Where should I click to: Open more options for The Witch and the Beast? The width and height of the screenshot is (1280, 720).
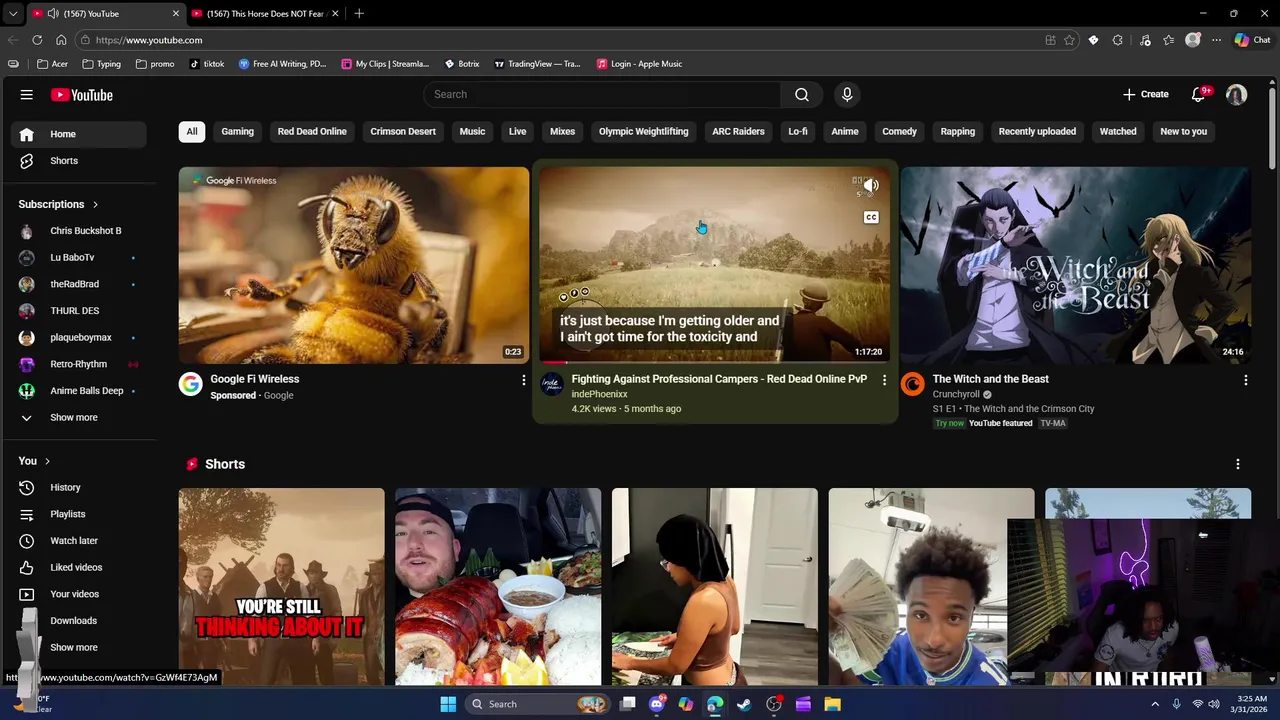1245,380
